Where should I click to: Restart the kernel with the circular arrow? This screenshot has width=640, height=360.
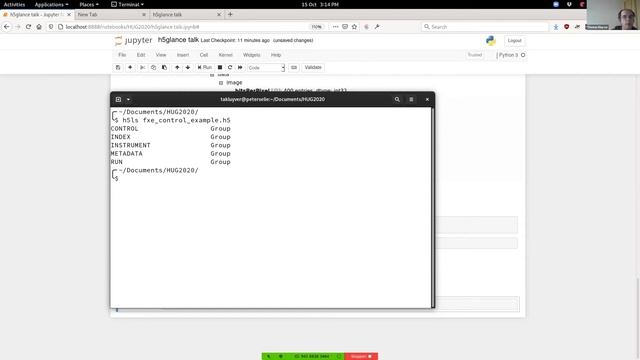(230, 67)
